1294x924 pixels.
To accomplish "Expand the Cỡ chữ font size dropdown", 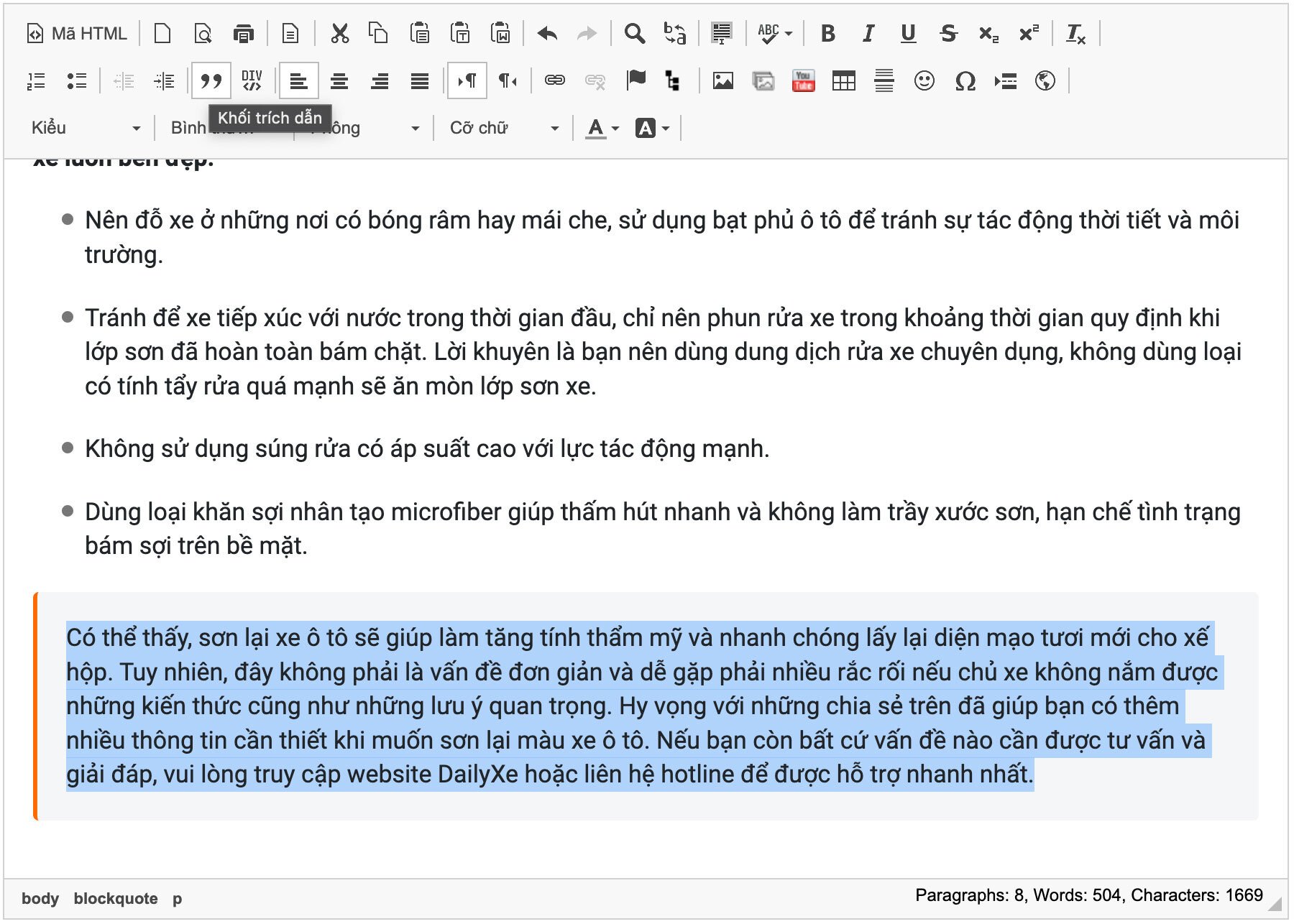I will (504, 128).
